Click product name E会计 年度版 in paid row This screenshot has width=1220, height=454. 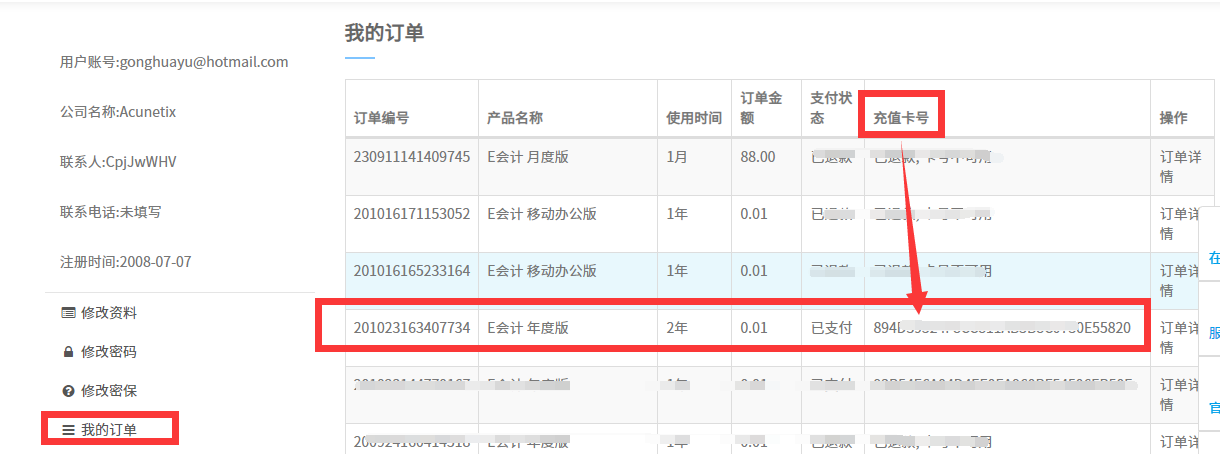tap(528, 327)
